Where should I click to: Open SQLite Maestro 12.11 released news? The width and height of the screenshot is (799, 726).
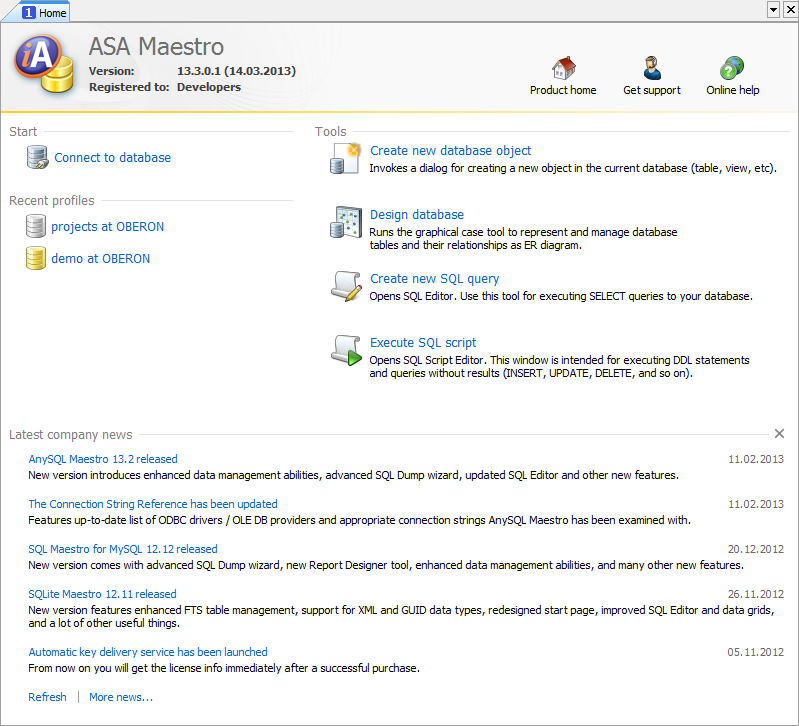(102, 594)
